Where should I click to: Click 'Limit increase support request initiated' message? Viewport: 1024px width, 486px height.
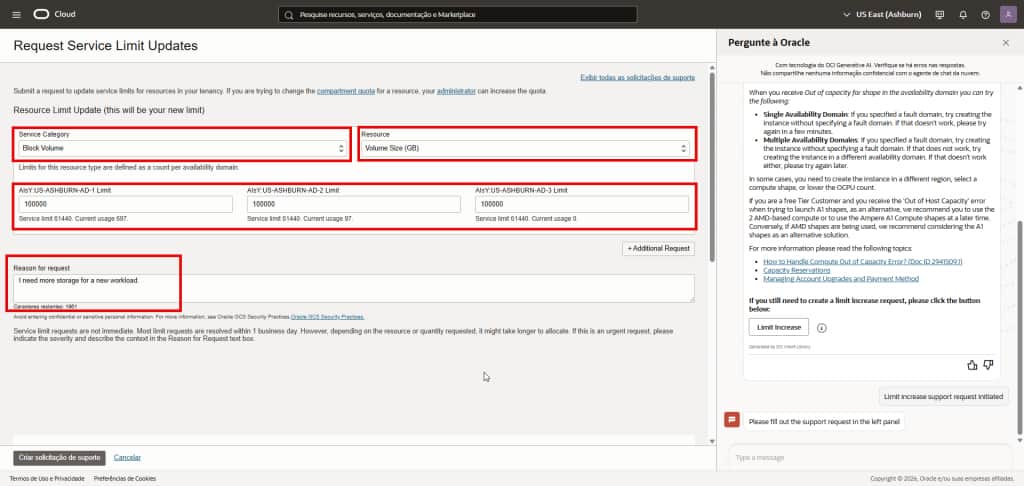(943, 397)
